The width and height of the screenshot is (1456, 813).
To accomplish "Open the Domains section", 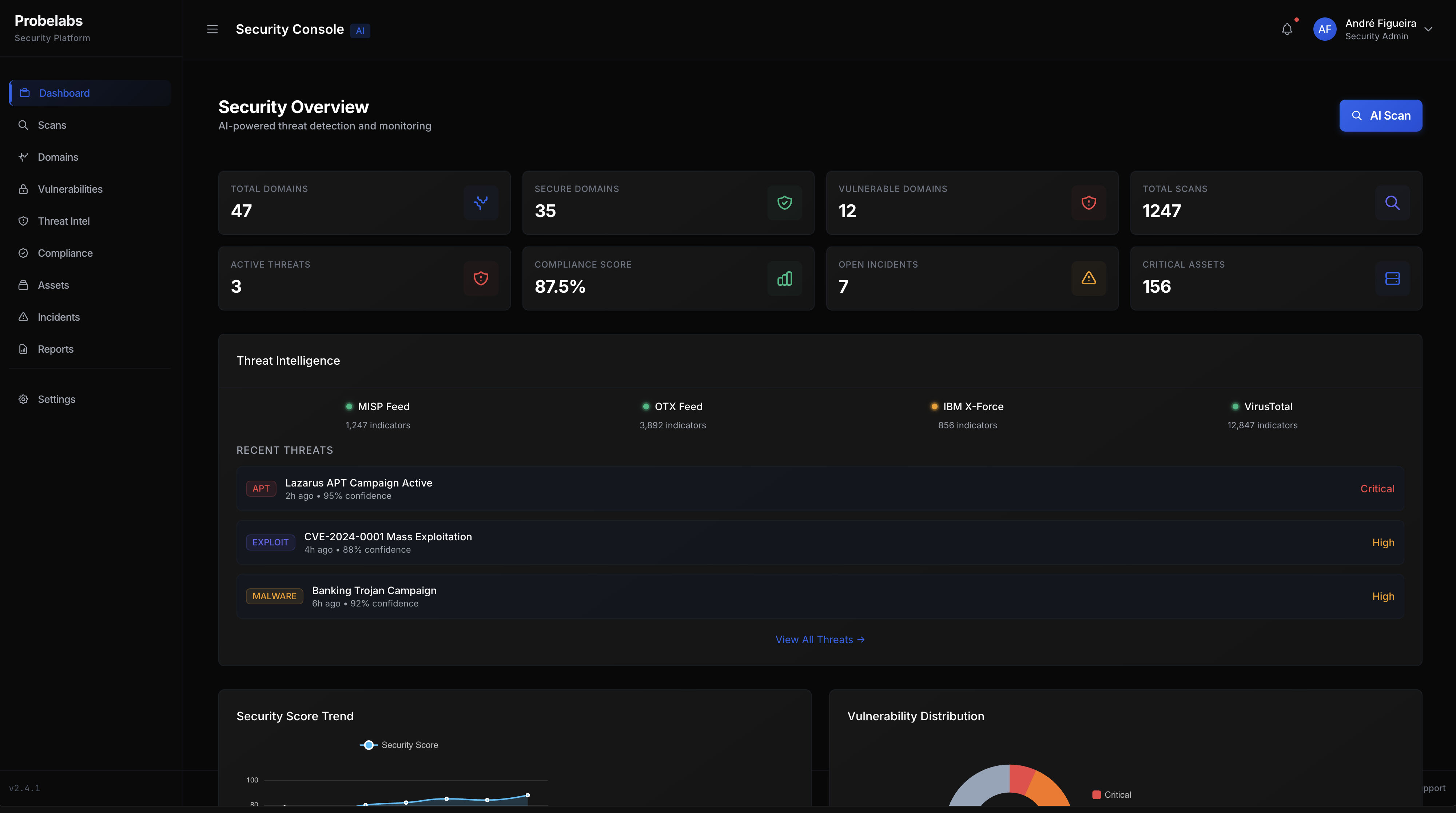I will (90, 157).
